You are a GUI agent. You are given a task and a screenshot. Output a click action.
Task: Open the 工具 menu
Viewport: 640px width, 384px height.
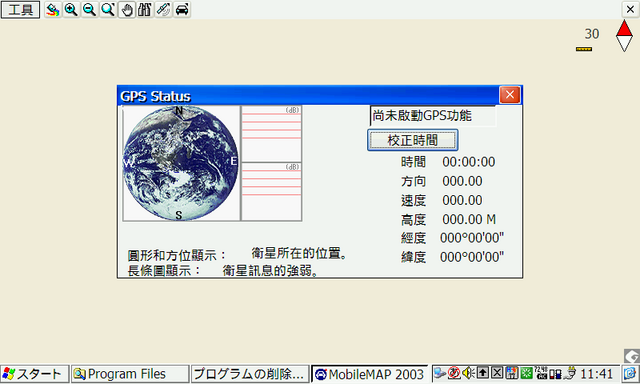click(20, 9)
